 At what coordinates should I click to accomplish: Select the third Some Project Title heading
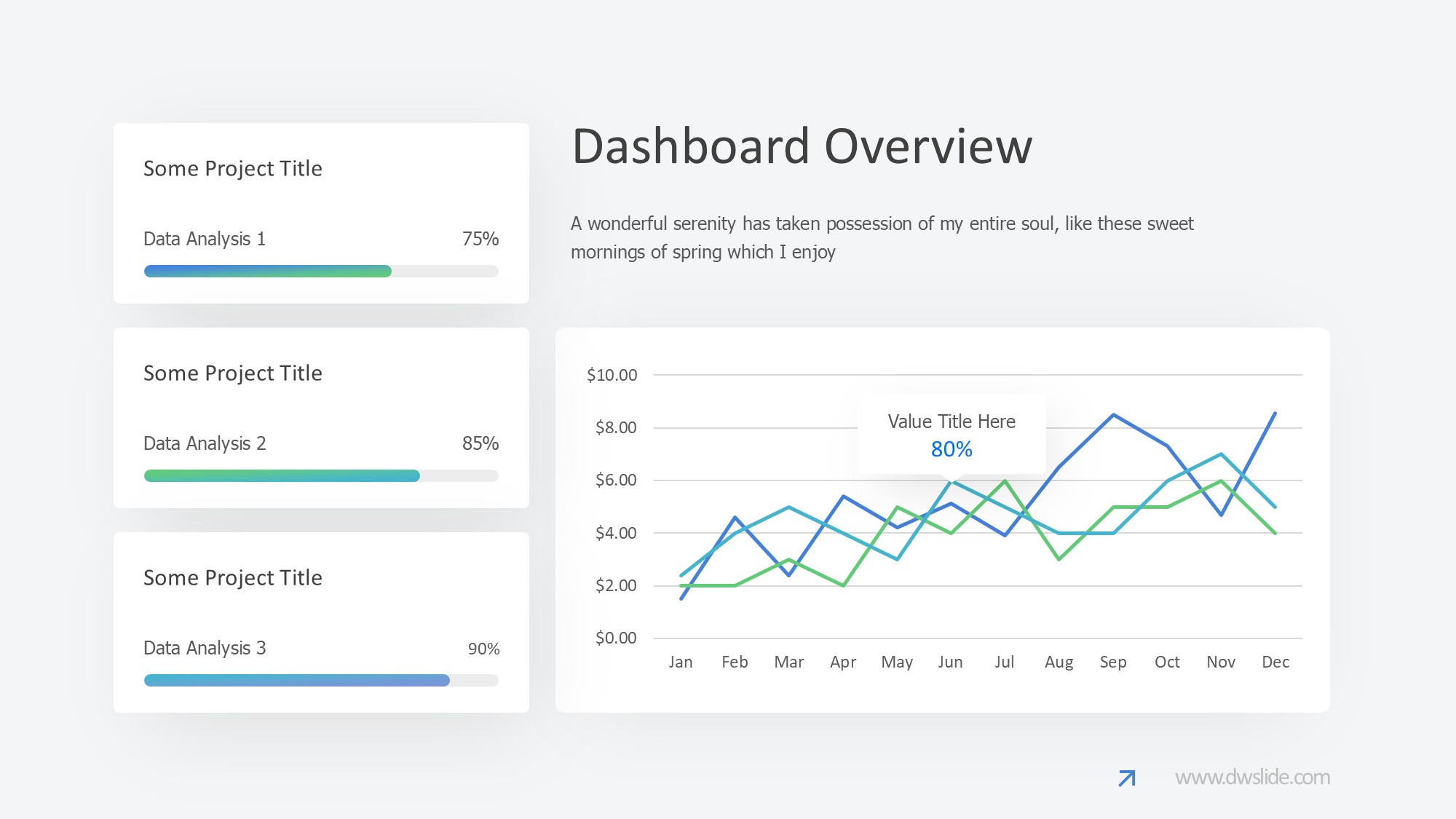(233, 578)
